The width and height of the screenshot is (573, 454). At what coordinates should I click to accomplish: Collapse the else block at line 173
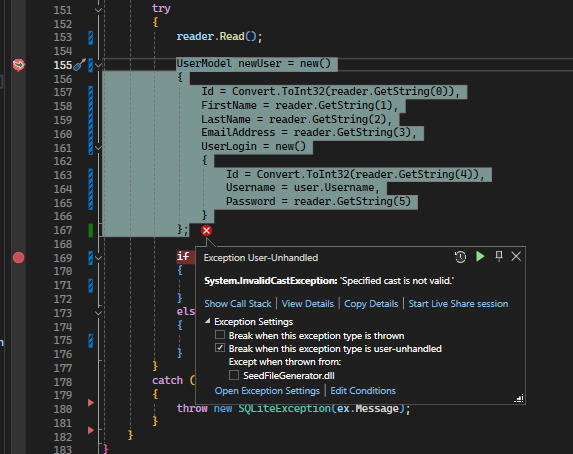98,313
